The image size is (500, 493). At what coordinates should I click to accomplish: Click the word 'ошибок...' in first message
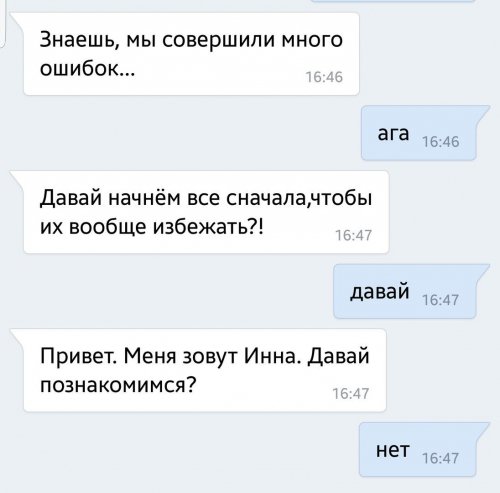[x=87, y=69]
